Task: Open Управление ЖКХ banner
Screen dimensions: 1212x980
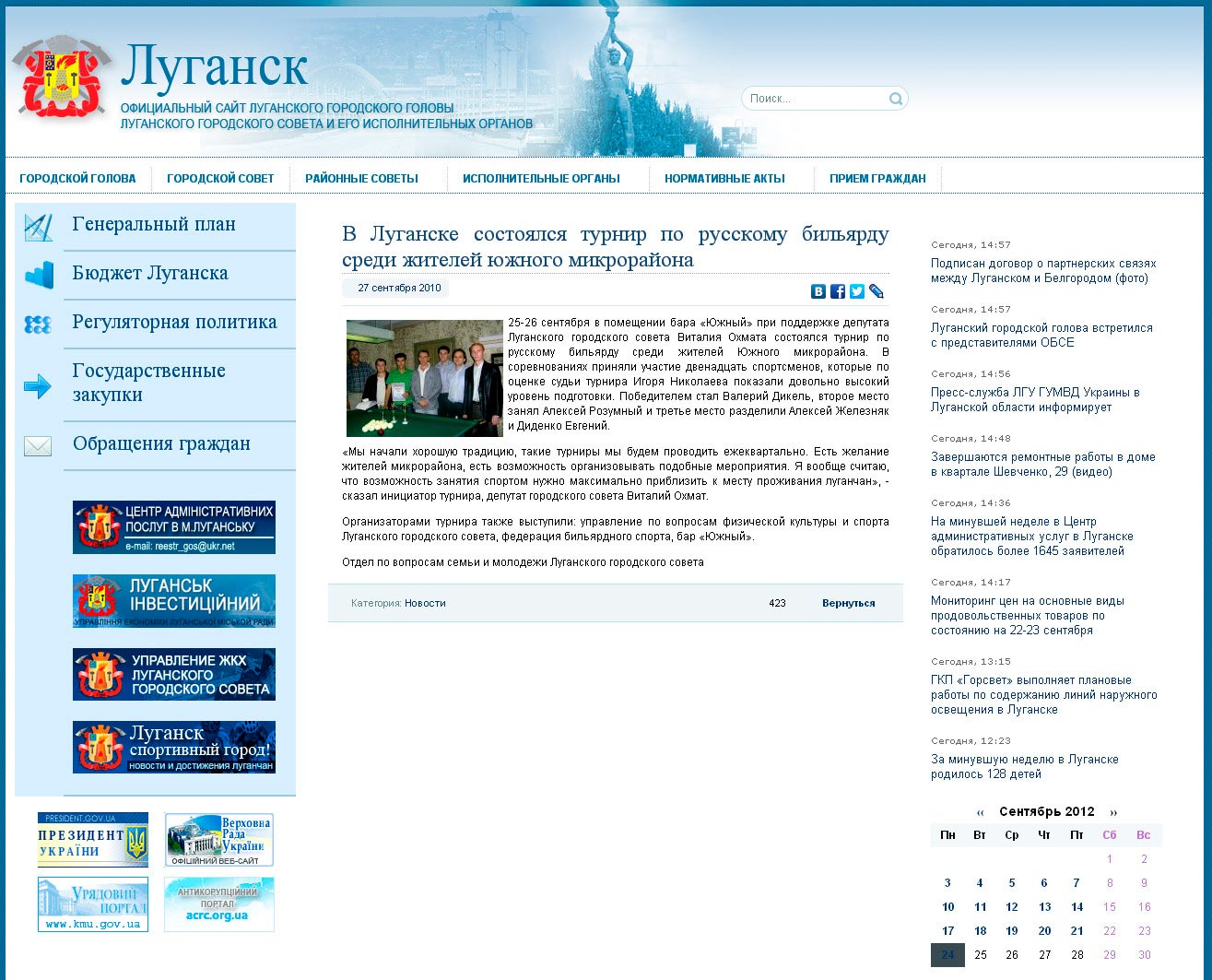Action: pos(174,674)
